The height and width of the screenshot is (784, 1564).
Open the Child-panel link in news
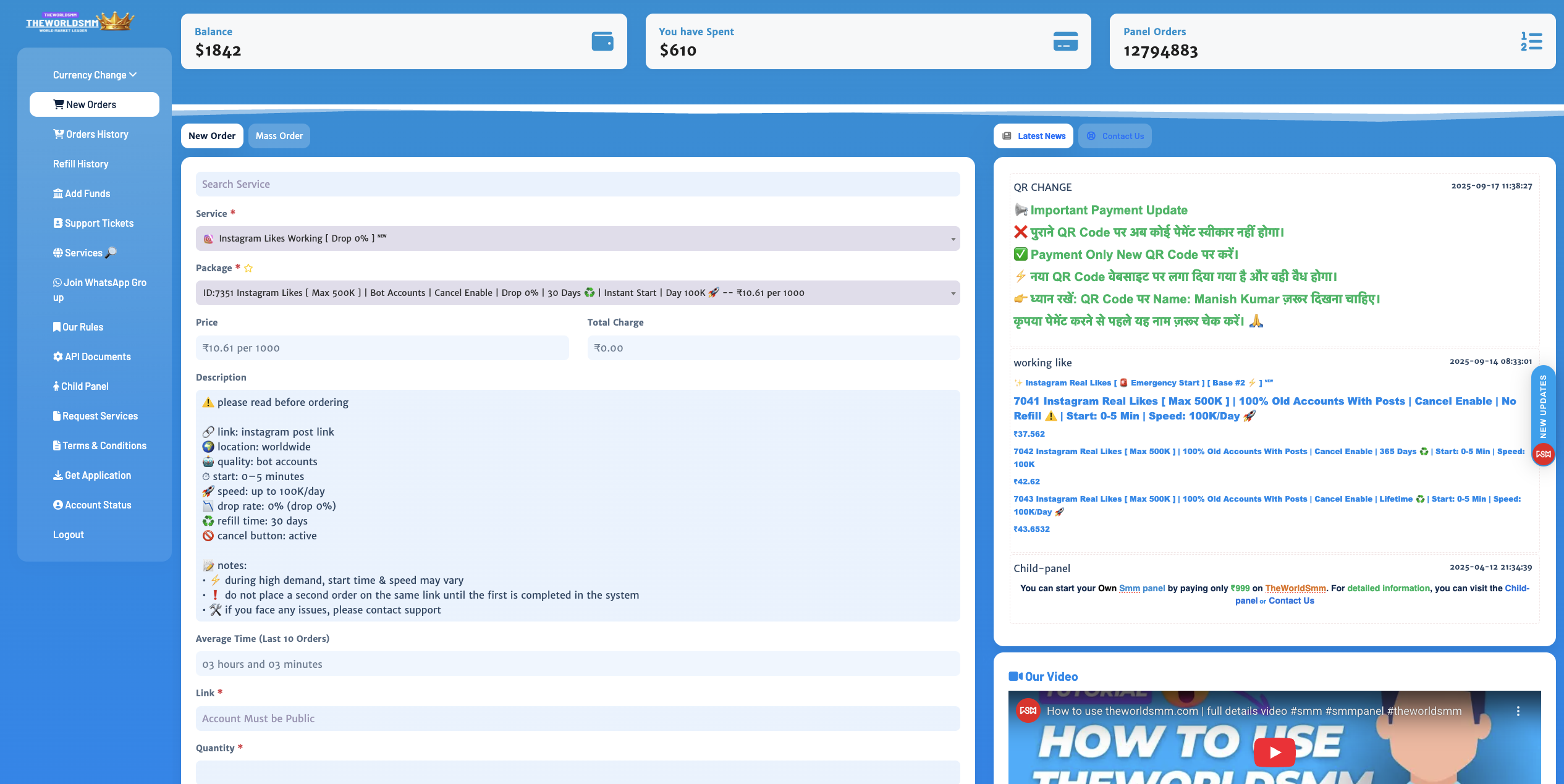(1516, 588)
